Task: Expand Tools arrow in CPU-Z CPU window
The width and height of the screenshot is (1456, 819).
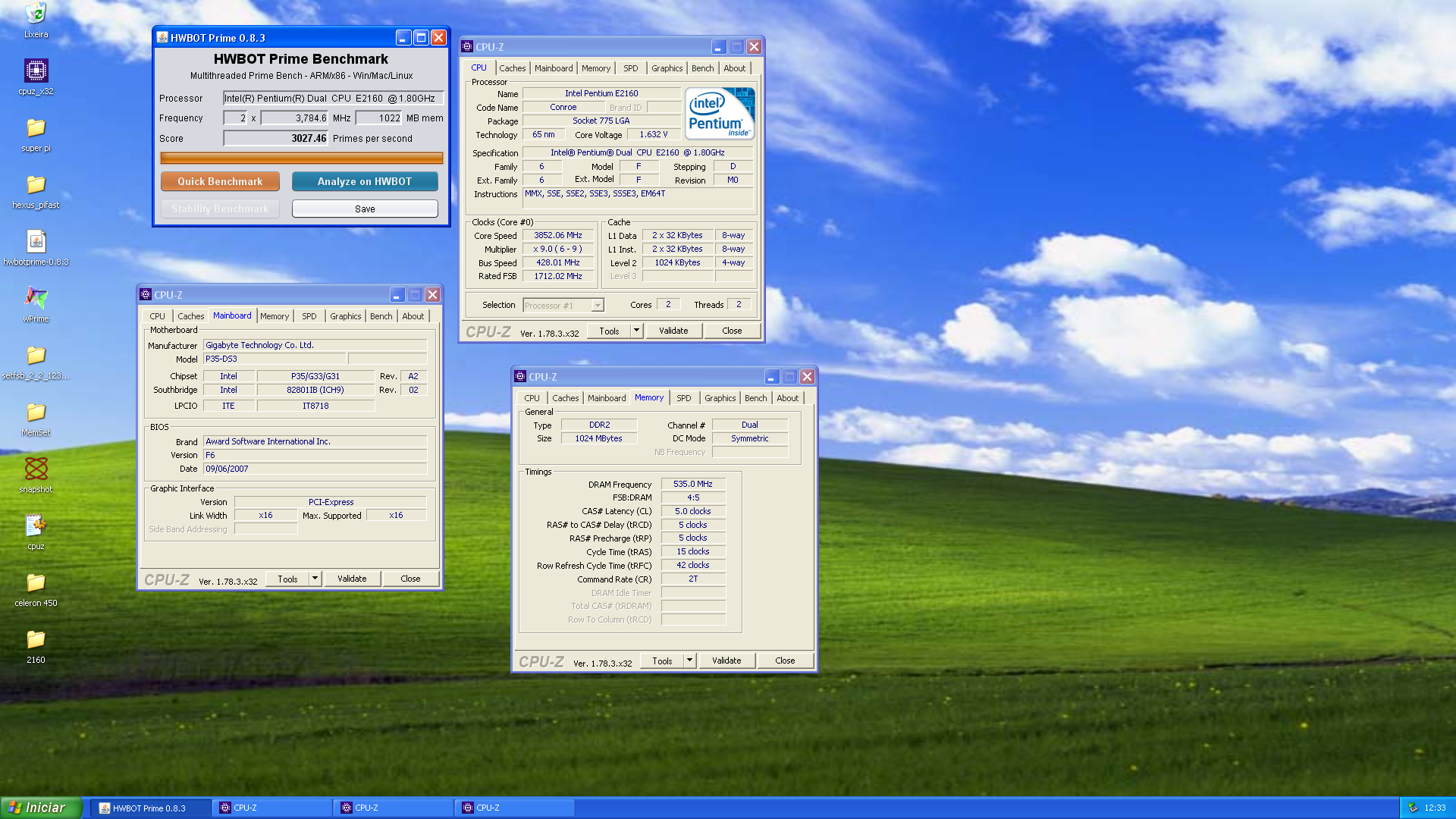Action: [637, 331]
